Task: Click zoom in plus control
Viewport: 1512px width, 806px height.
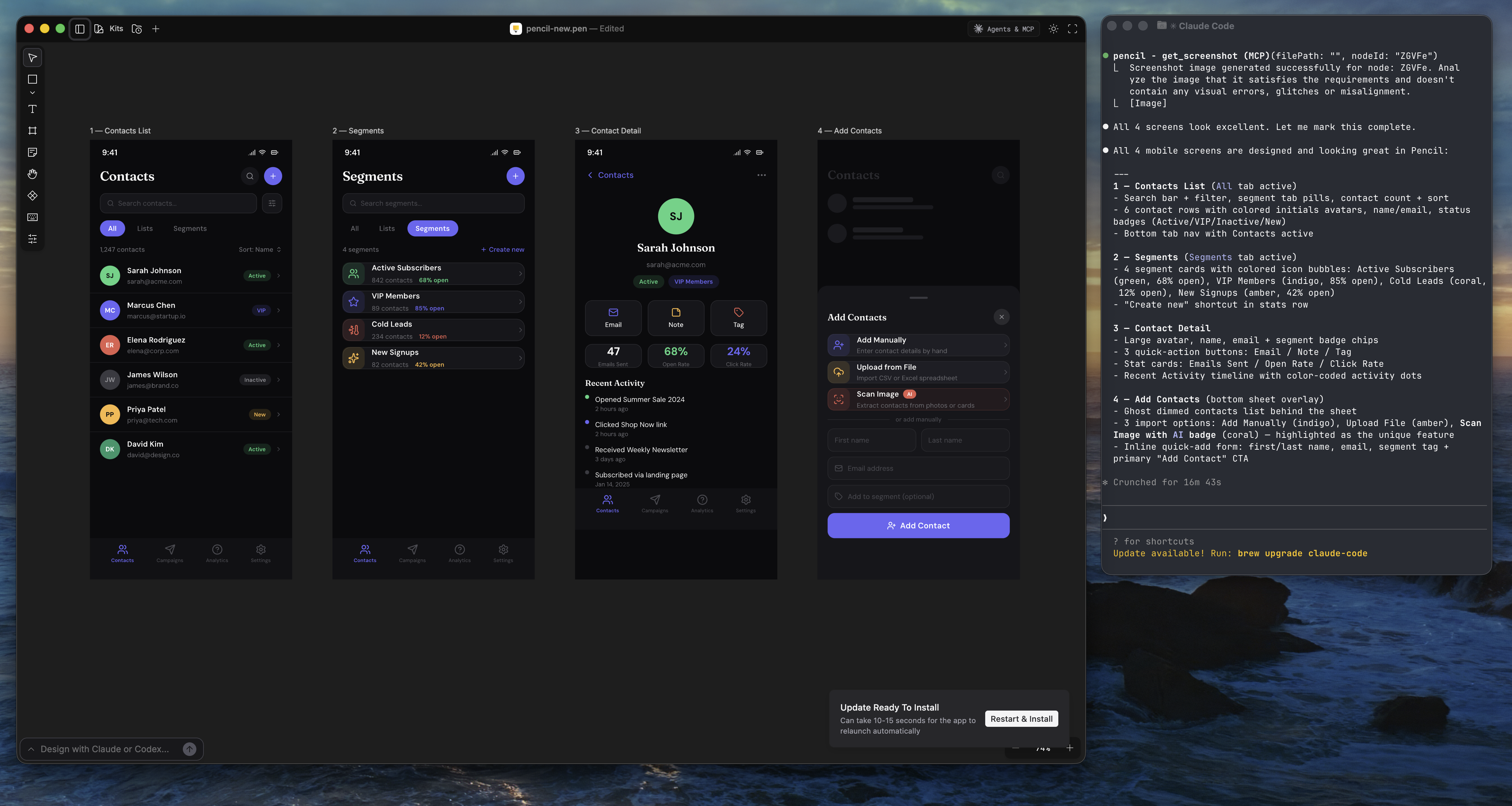Action: (x=1070, y=748)
